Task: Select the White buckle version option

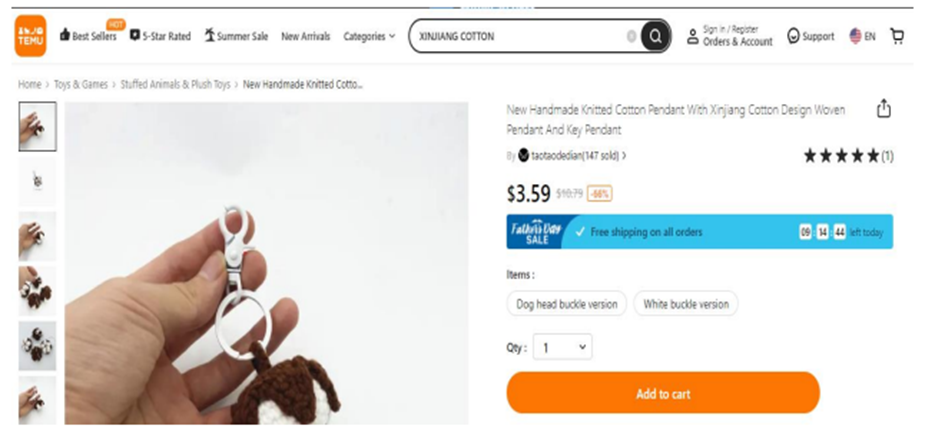Action: tap(685, 304)
